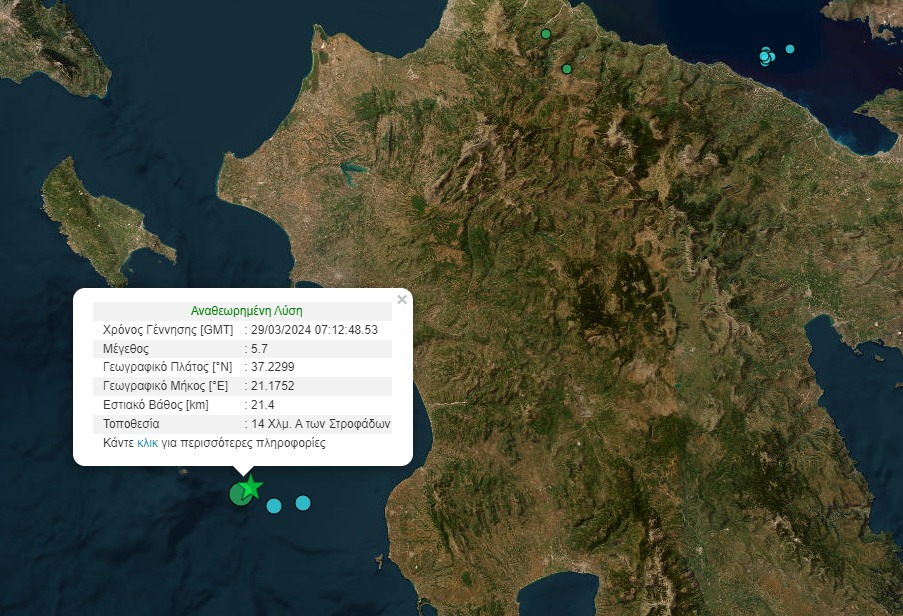903x616 pixels.
Task: Click the upper green earthquake marker at top
Action: point(546,34)
